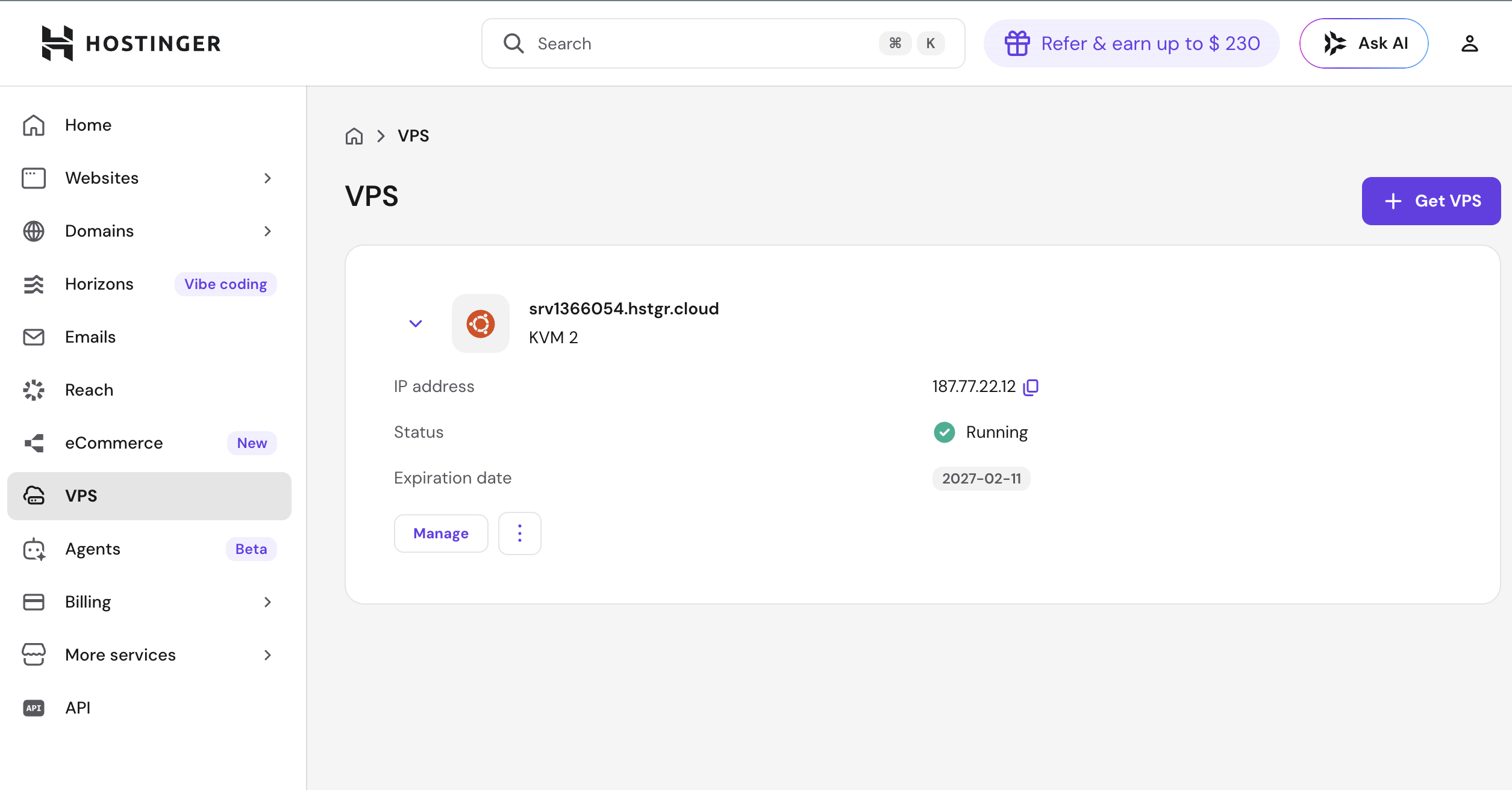The height and width of the screenshot is (790, 1512).
Task: Click the Domains globe icon
Action: coord(34,231)
